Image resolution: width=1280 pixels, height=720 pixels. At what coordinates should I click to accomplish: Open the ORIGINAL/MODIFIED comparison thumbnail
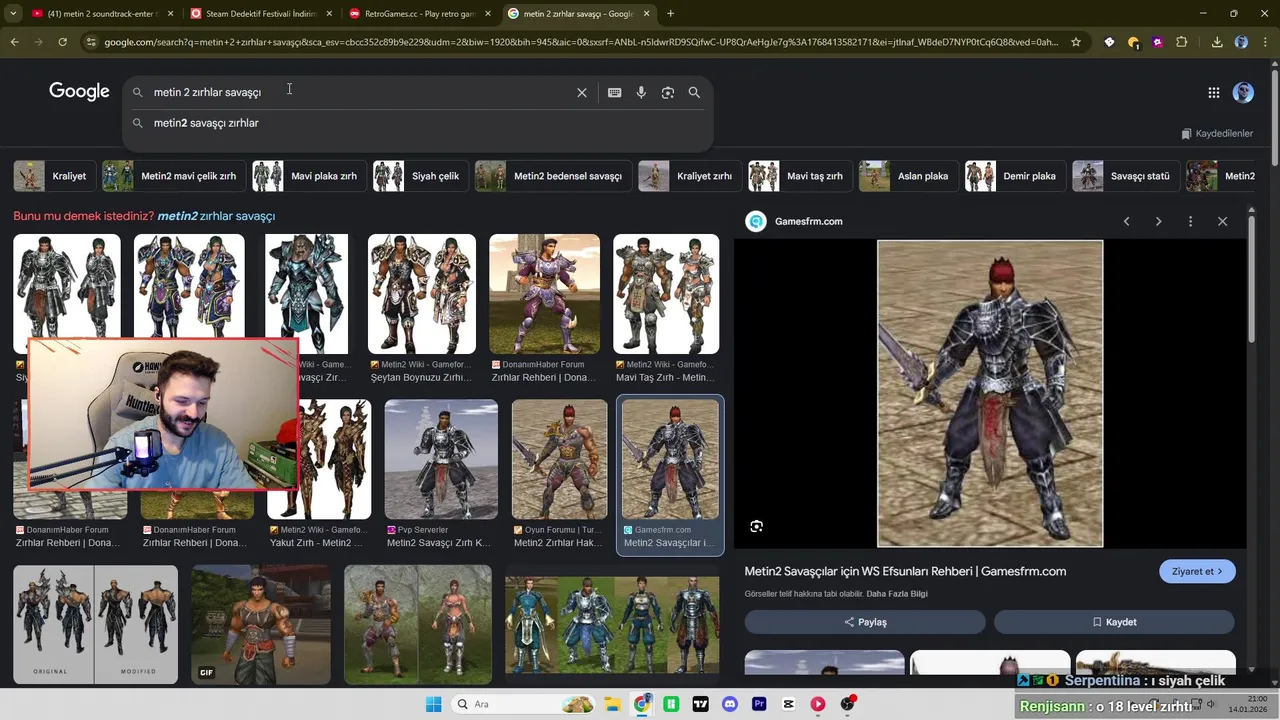95,624
